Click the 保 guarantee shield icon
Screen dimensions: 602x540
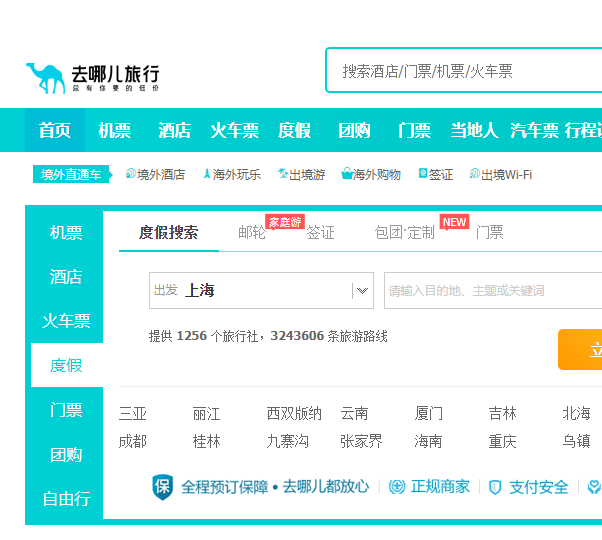tap(162, 487)
